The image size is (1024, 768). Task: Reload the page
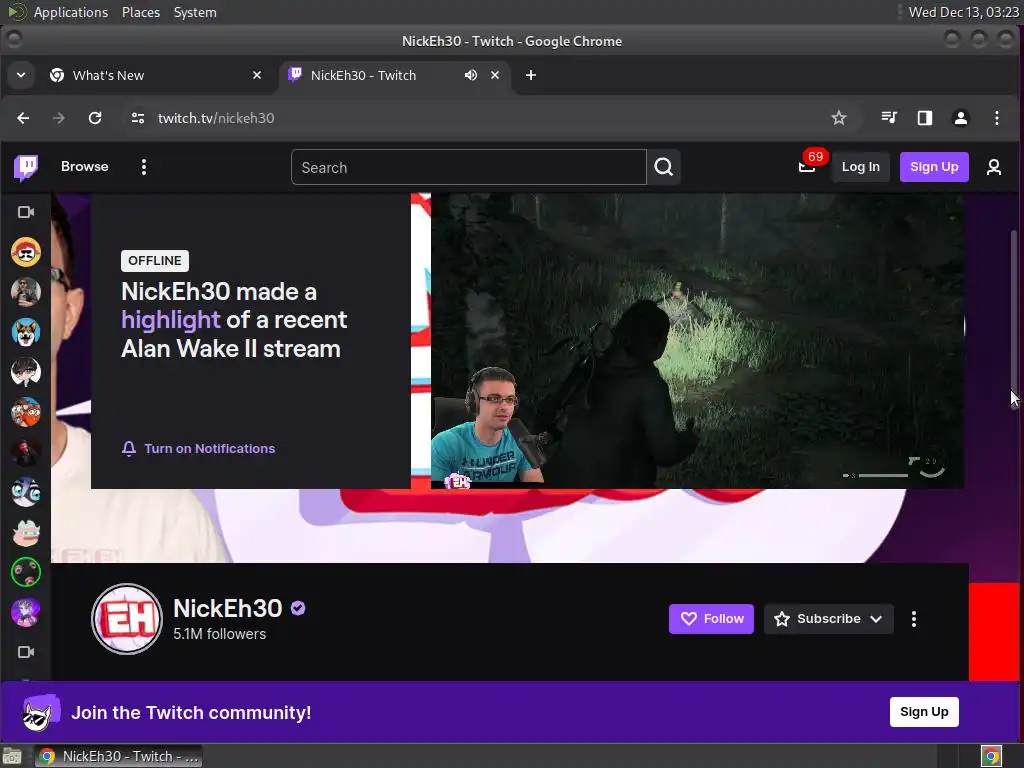click(x=95, y=118)
